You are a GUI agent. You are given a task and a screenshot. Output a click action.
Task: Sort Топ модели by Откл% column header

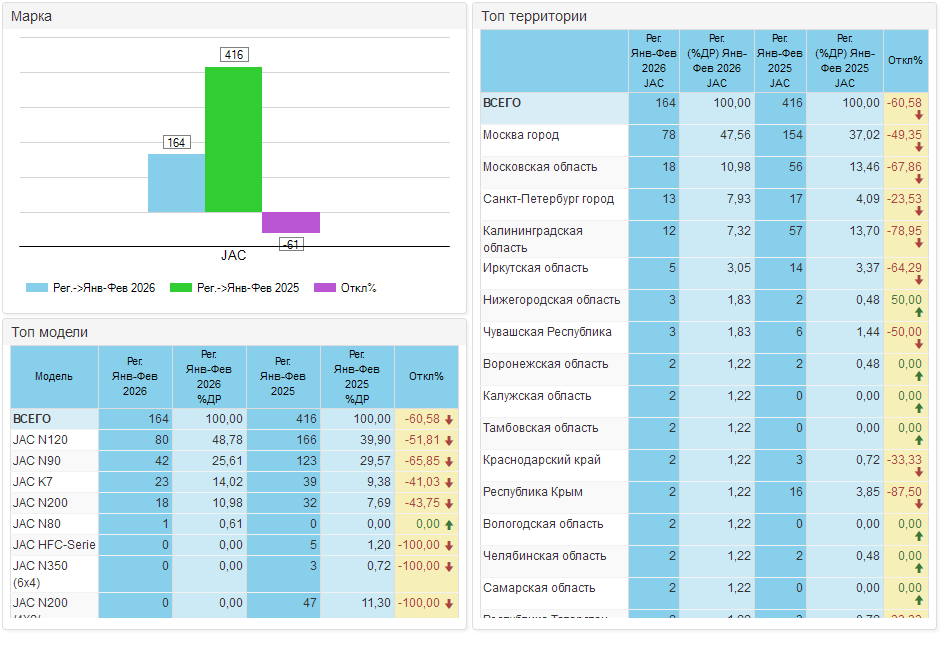(x=426, y=376)
